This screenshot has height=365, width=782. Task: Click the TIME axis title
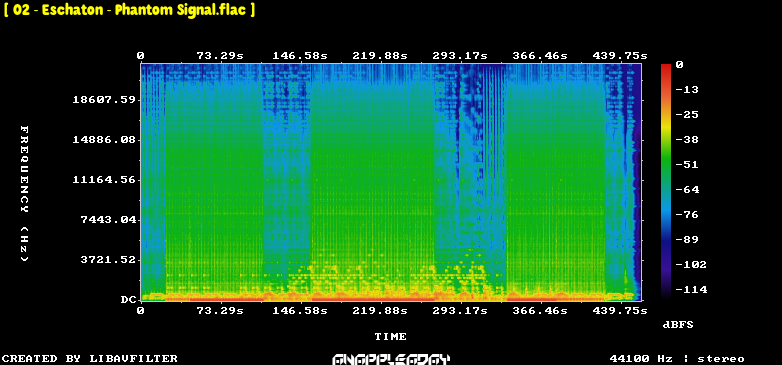[x=391, y=337]
